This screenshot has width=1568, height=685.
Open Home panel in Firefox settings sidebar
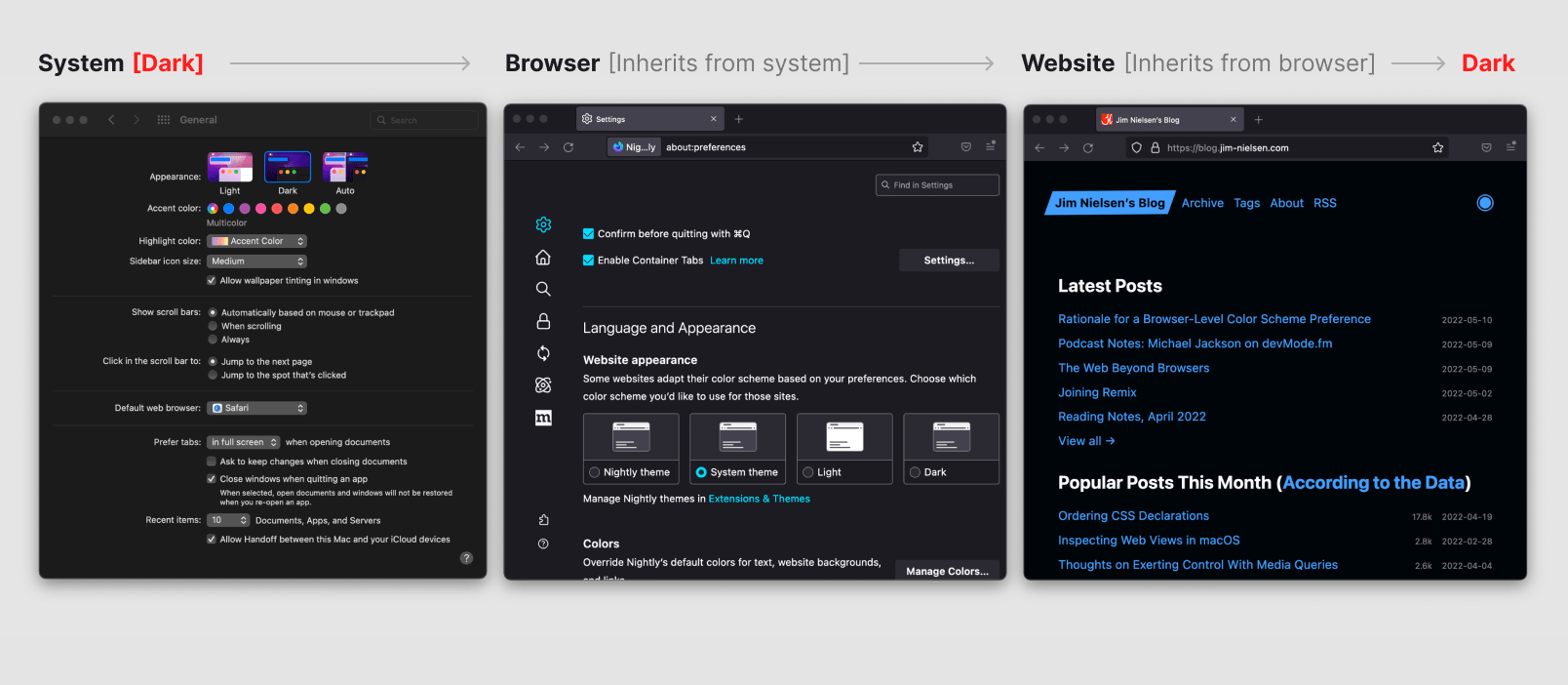(x=543, y=258)
